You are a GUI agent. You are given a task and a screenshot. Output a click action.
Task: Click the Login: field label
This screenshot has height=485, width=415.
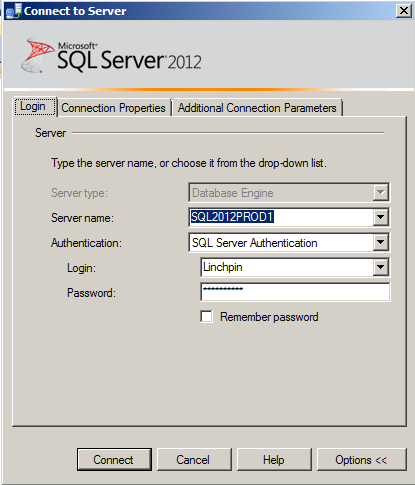tap(81, 268)
